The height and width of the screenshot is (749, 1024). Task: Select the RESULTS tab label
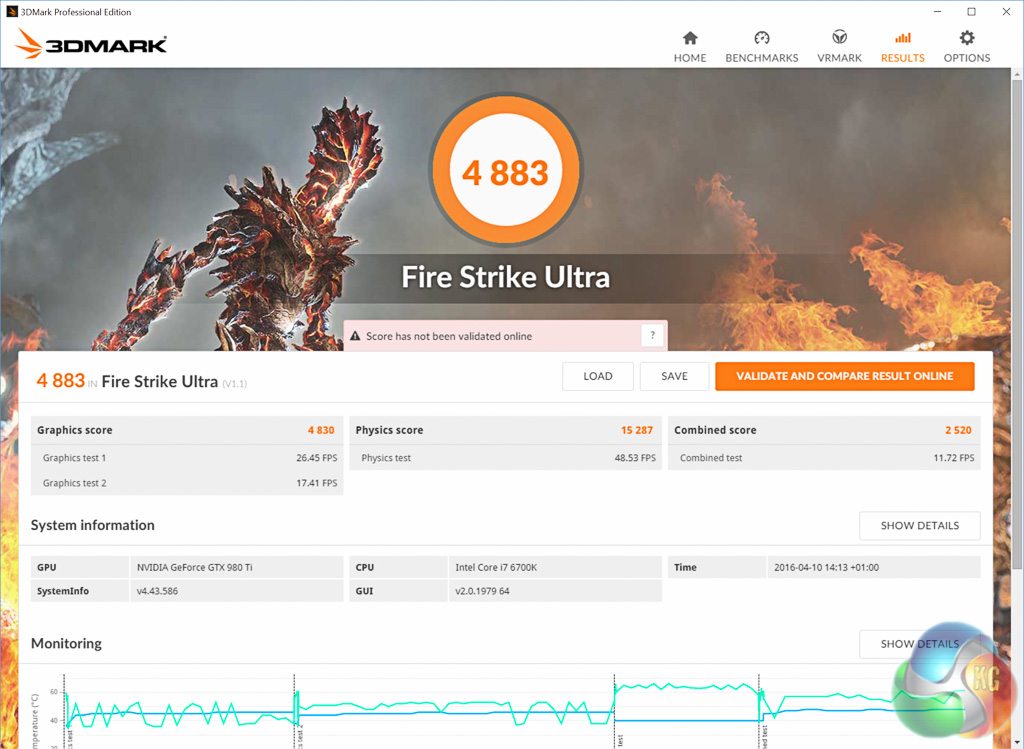click(903, 57)
